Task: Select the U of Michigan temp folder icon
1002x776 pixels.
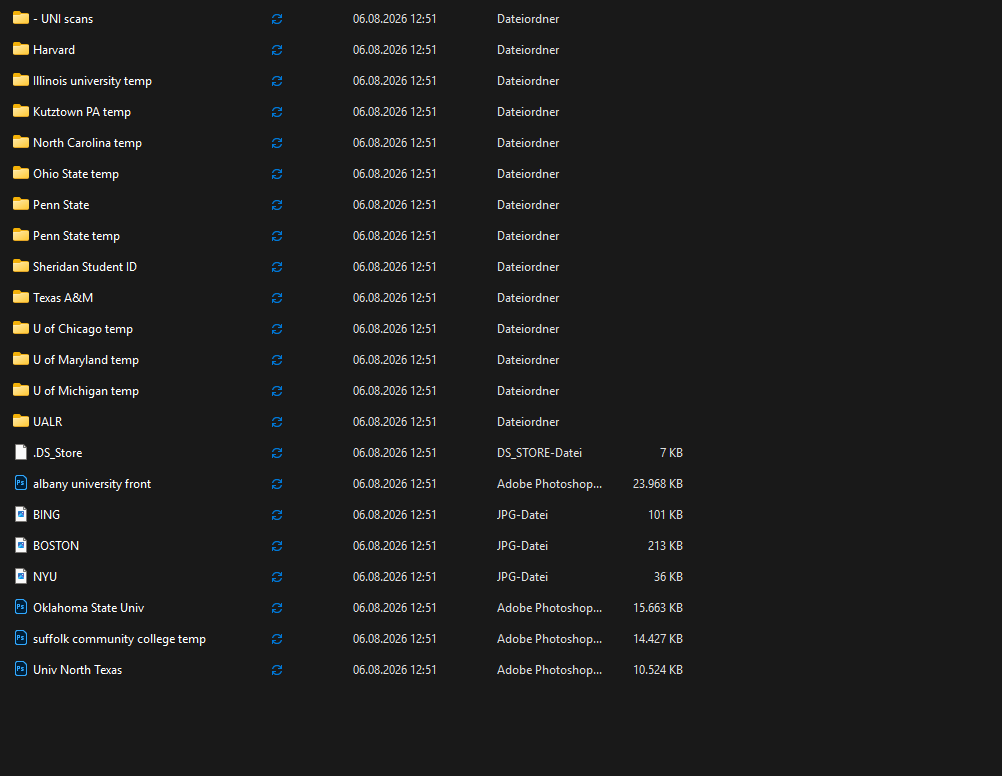Action: point(20,390)
